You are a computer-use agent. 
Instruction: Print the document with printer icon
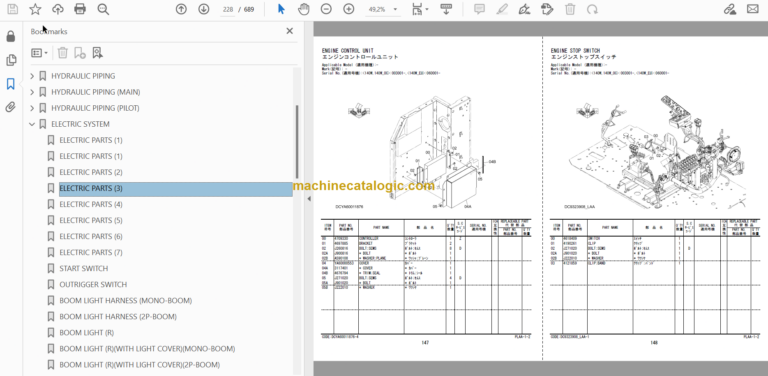80,9
